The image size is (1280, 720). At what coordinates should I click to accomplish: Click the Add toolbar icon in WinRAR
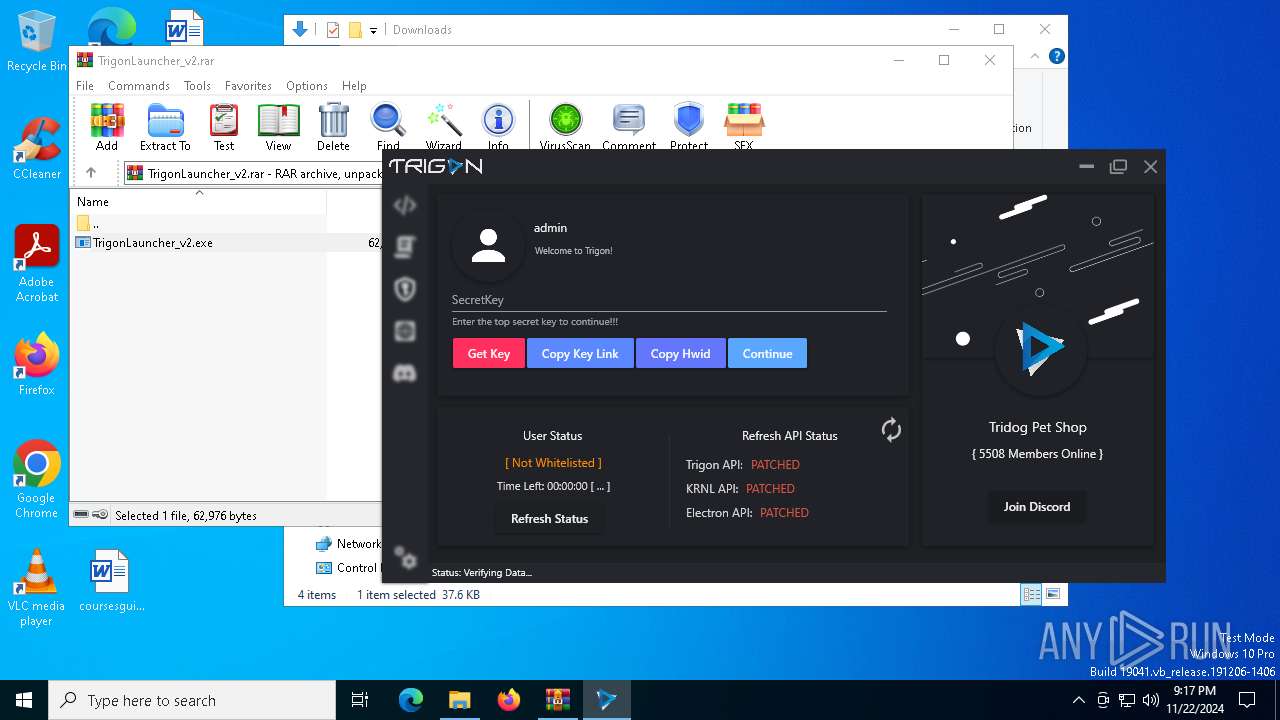click(x=107, y=127)
